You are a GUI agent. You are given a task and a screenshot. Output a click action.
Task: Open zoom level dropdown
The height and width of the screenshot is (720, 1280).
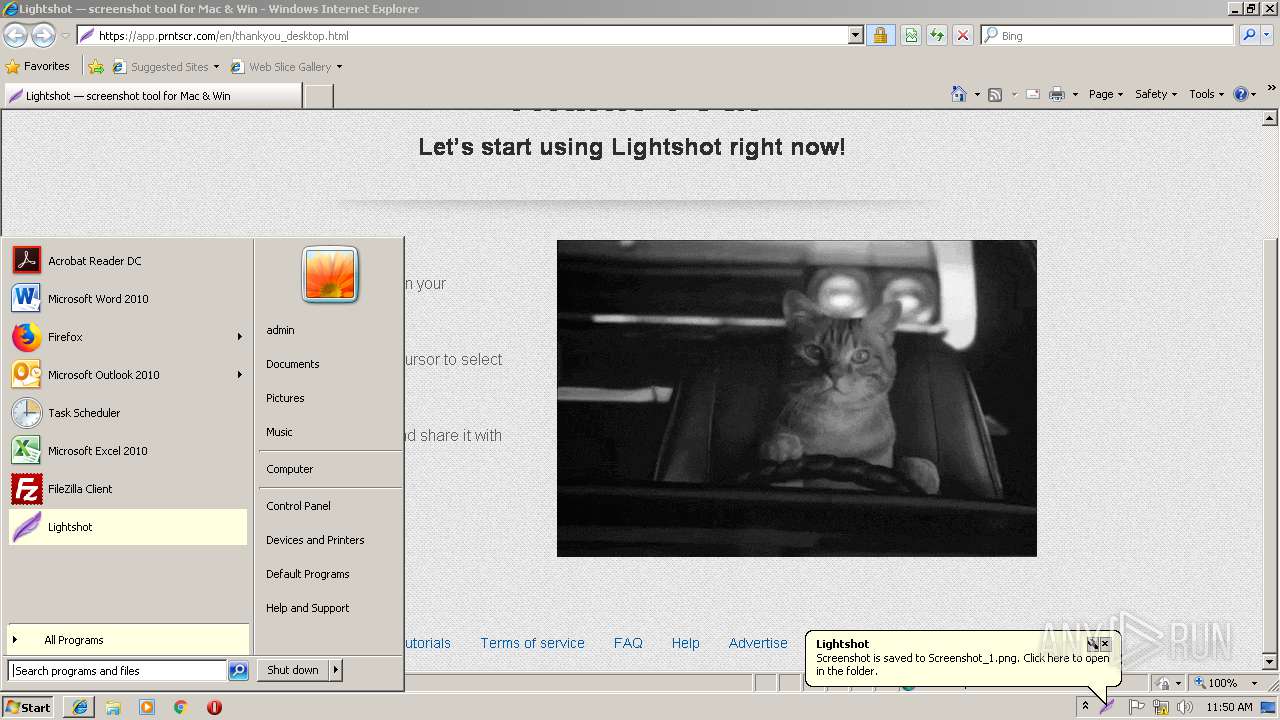click(x=1254, y=683)
